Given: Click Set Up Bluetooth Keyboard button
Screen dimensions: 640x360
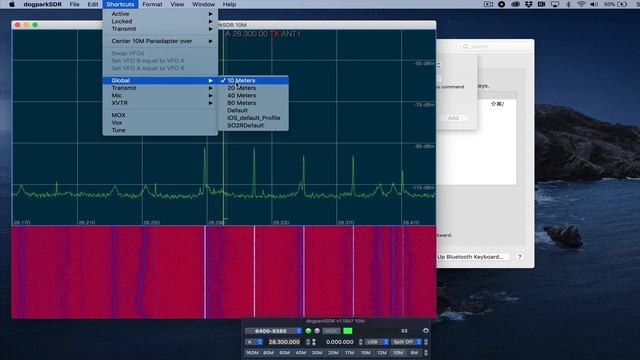Looking at the screenshot, I should click(472, 257).
